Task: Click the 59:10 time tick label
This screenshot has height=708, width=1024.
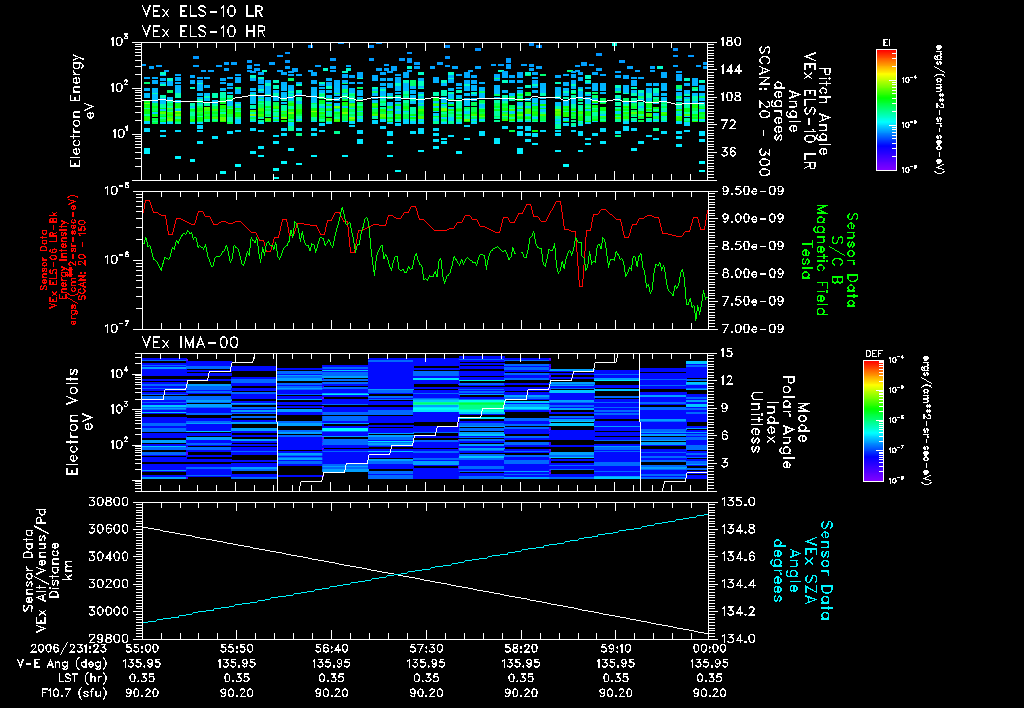Action: [615, 649]
